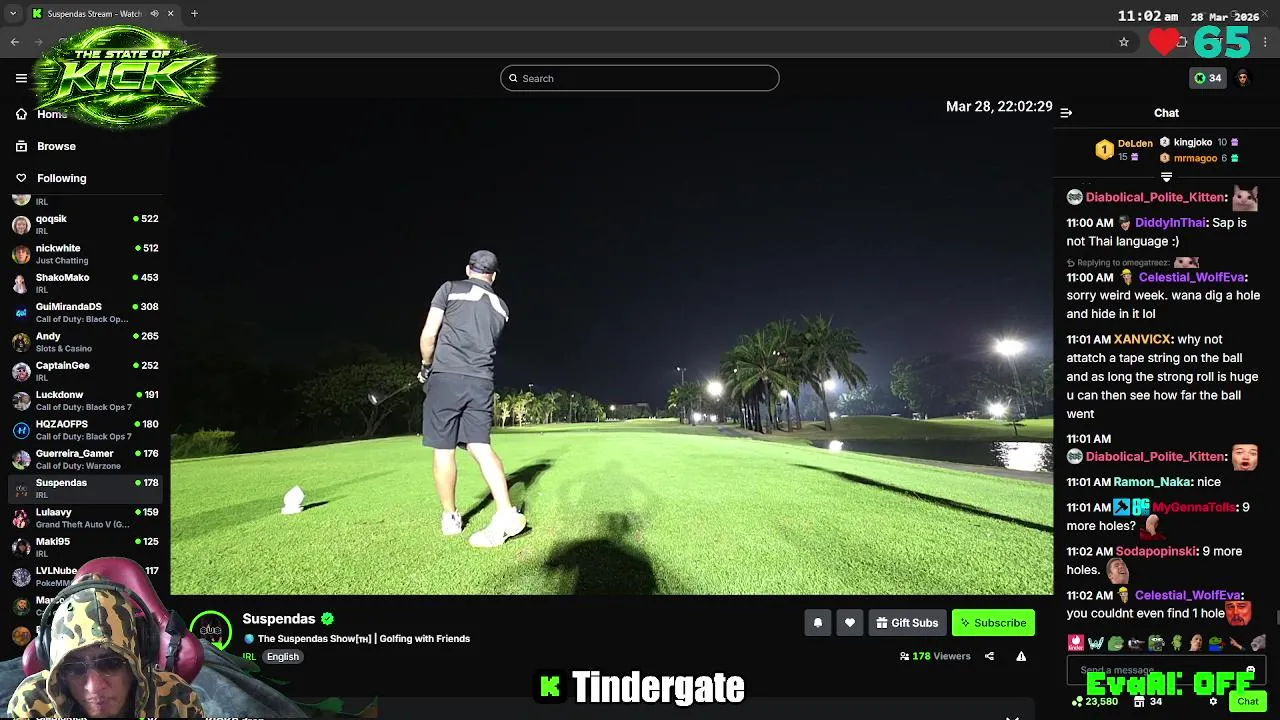
Task: Expand the gift leaderboard chevron
Action: coord(1166,177)
